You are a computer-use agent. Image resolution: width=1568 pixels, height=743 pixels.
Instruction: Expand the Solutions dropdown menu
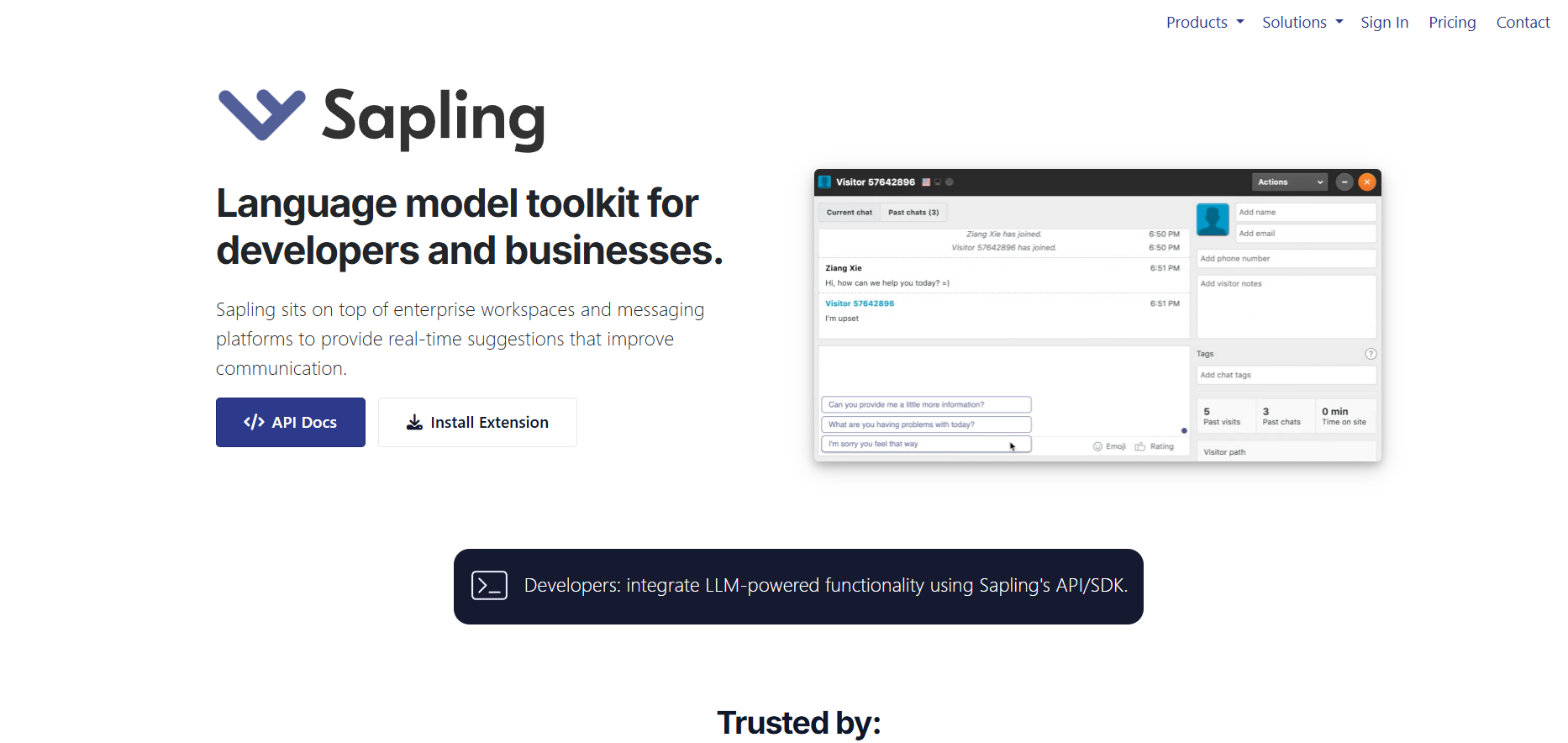point(1302,23)
